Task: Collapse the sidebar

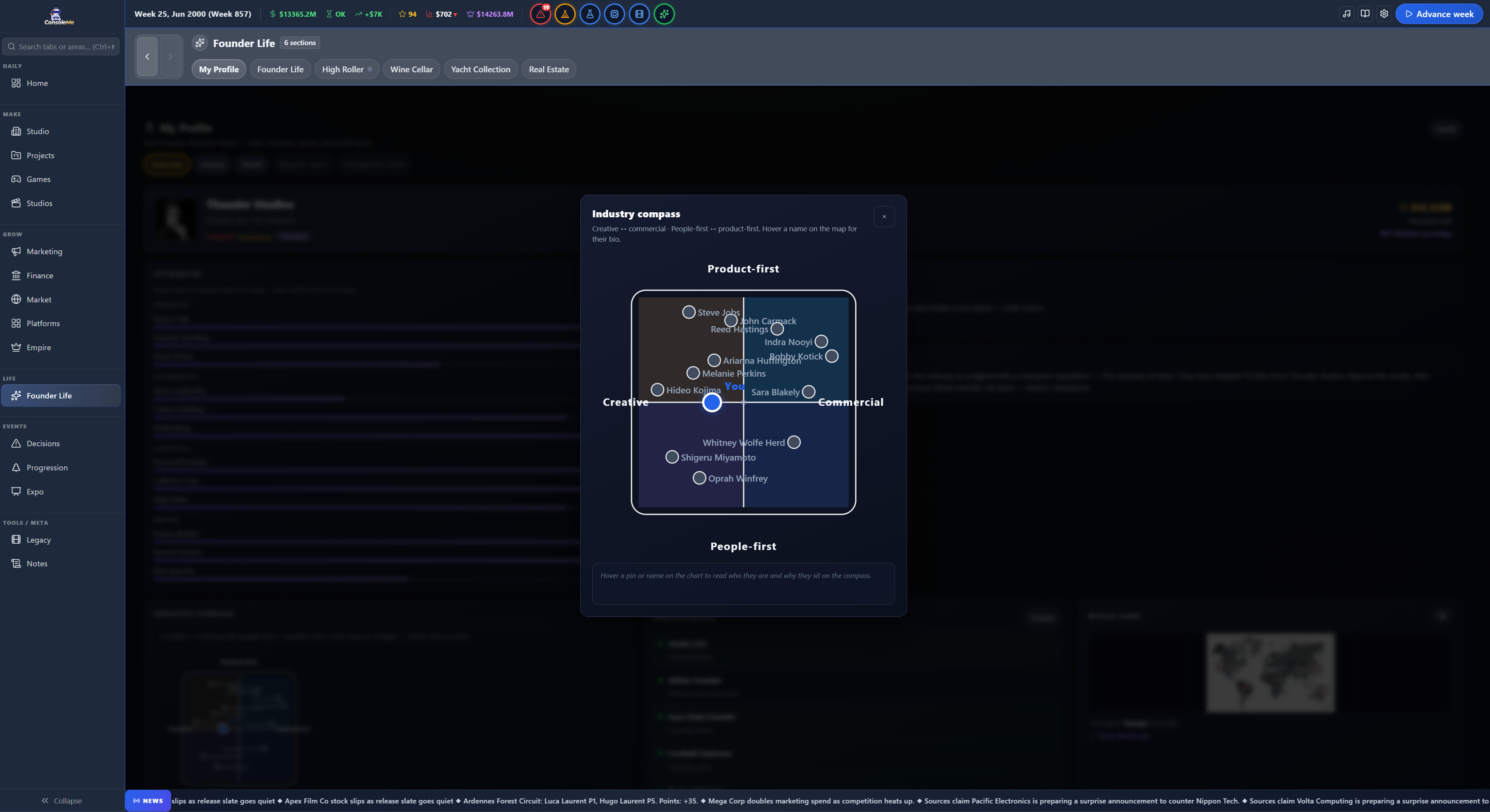Action: 61,800
